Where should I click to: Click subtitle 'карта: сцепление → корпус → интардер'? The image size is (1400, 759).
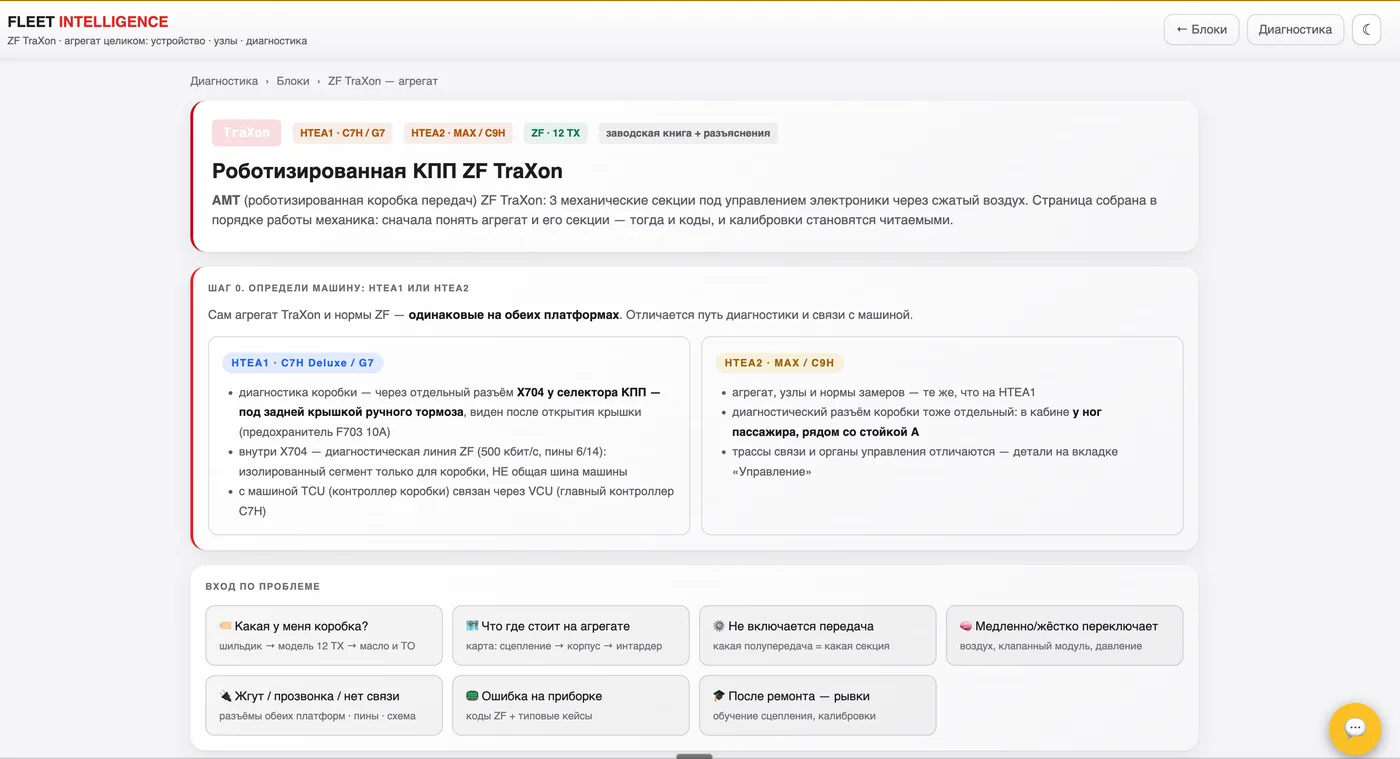(x=564, y=646)
